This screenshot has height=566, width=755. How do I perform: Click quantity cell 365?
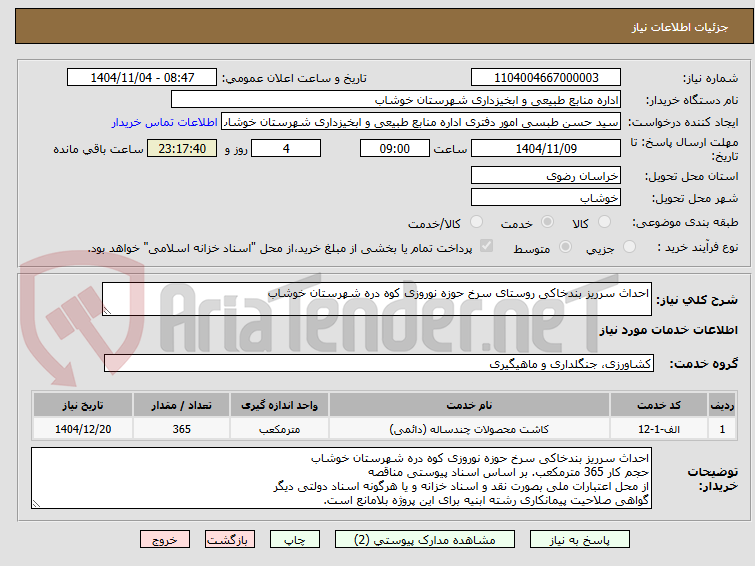click(x=182, y=429)
